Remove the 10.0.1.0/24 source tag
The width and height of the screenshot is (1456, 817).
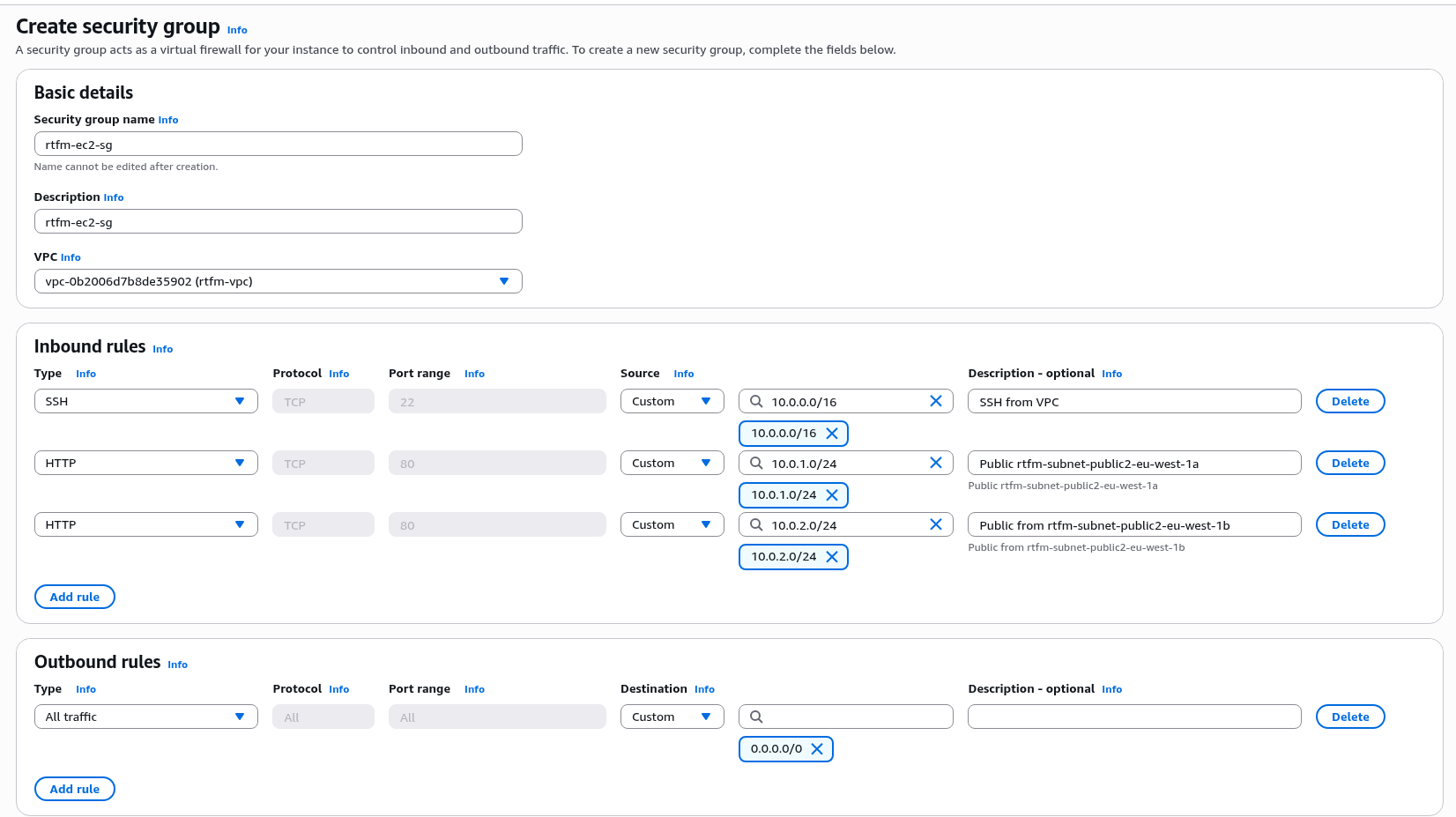pos(831,495)
